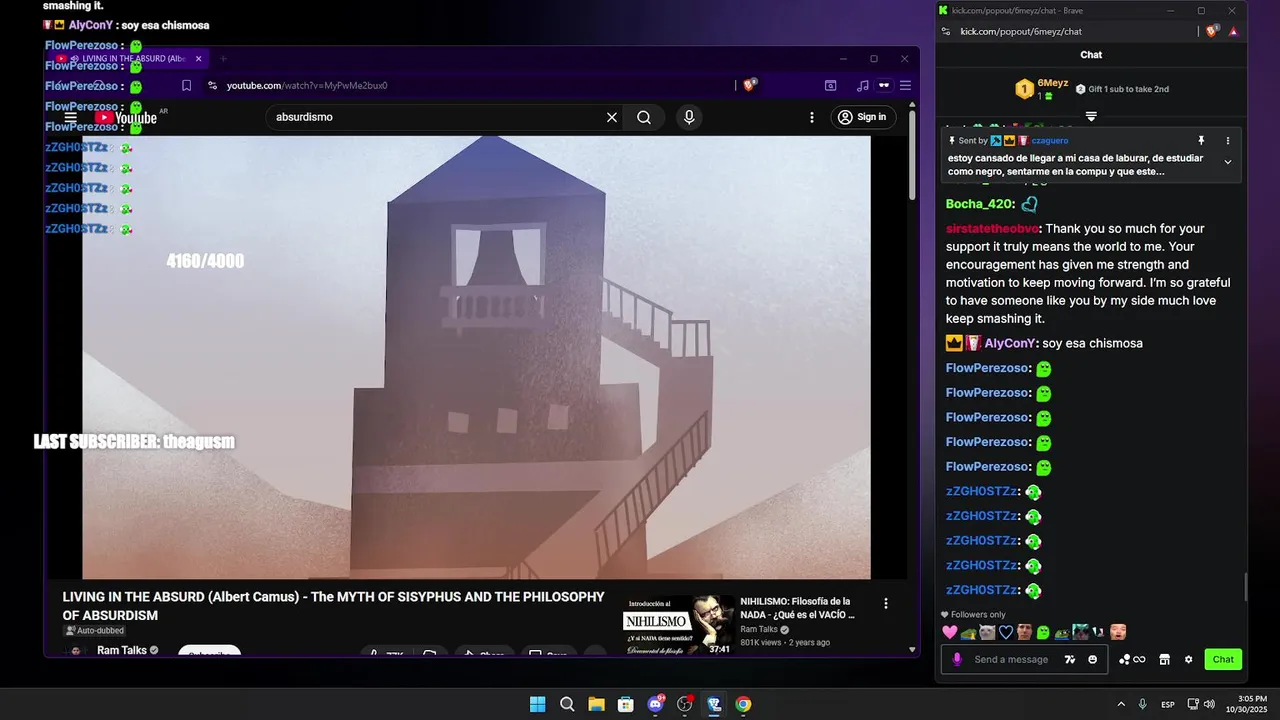Screen dimensions: 1280x720
Task: Show hidden system tray icons
Action: pyautogui.click(x=1121, y=704)
